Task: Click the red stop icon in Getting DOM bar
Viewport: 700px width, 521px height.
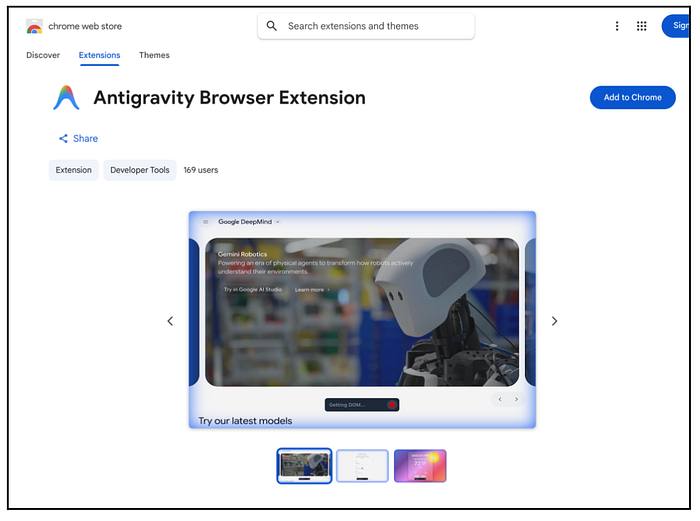Action: [x=392, y=405]
